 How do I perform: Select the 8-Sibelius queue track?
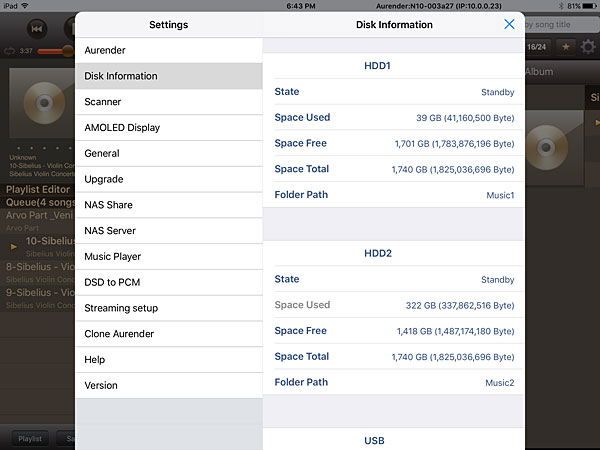pyautogui.click(x=38, y=272)
